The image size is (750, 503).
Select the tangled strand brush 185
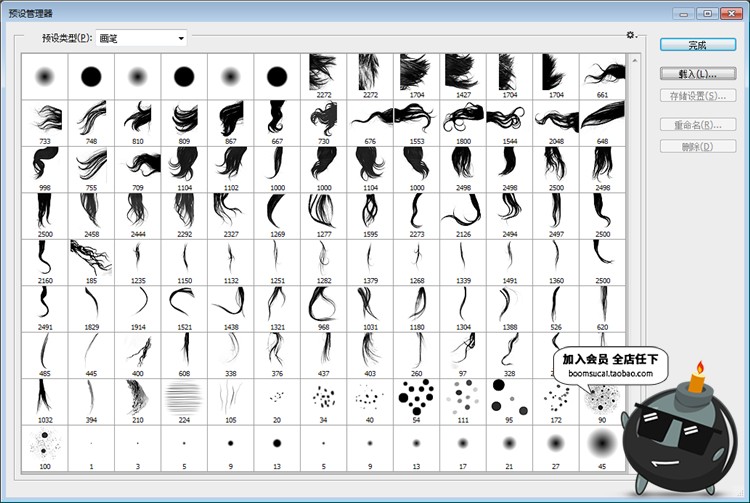[x=91, y=262]
